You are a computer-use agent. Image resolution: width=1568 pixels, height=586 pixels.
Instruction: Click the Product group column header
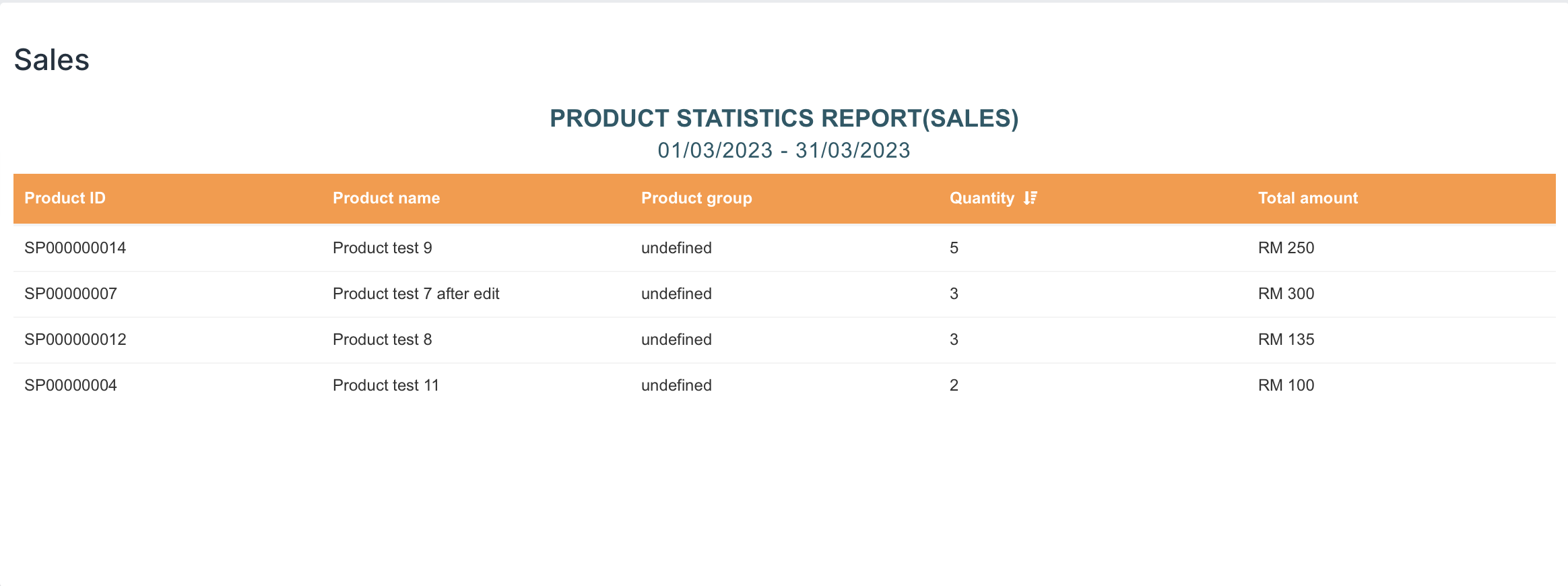tap(696, 198)
